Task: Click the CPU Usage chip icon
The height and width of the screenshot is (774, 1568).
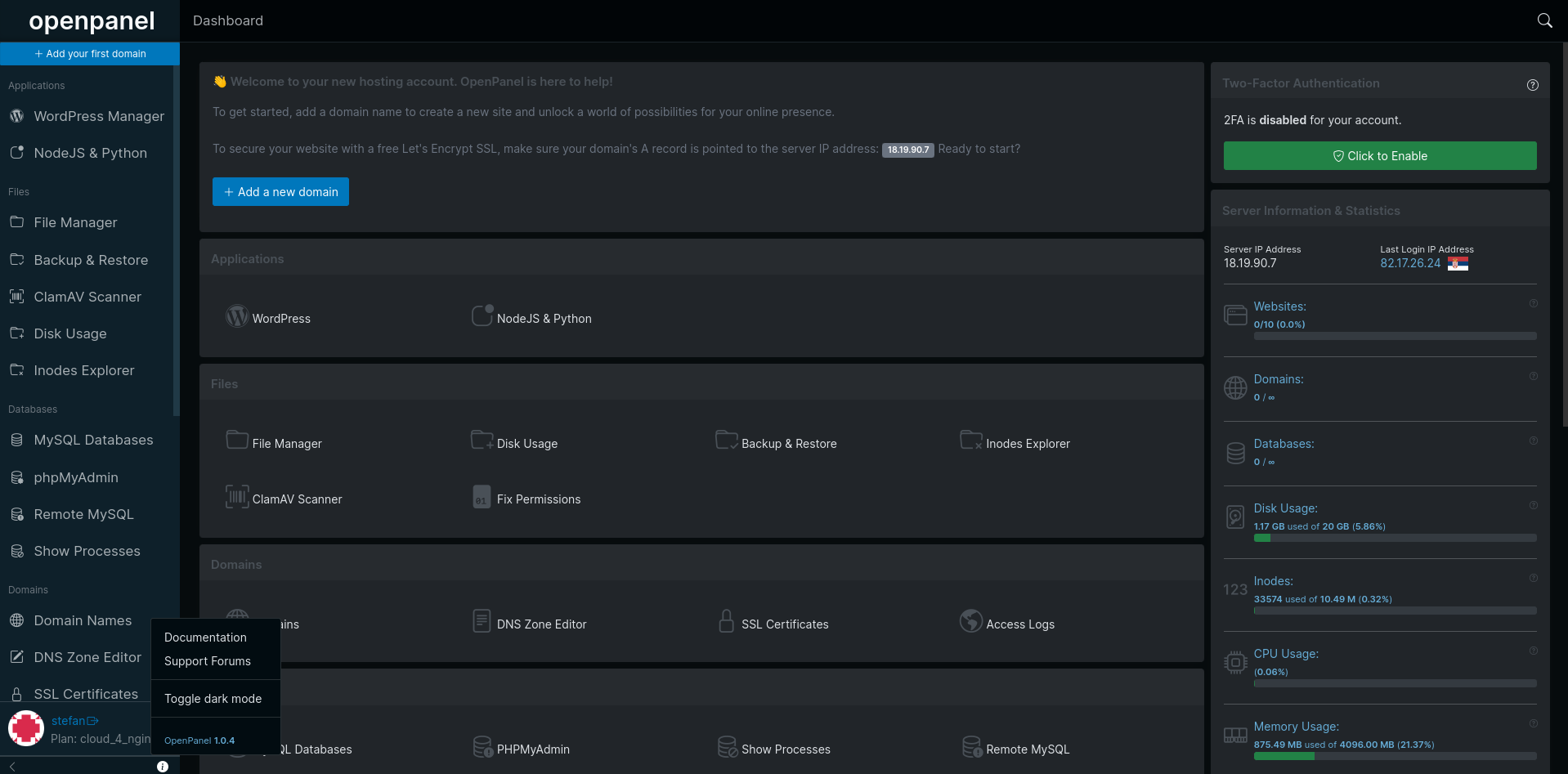Action: point(1235,662)
